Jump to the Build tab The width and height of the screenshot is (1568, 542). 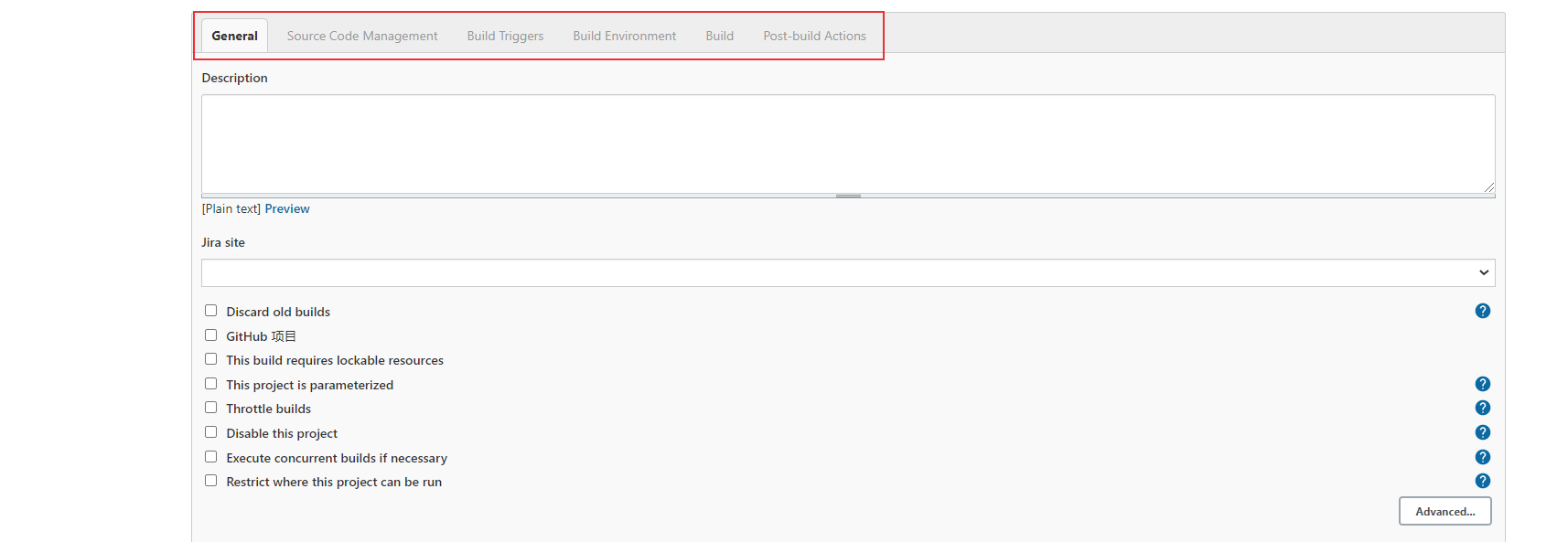point(720,36)
